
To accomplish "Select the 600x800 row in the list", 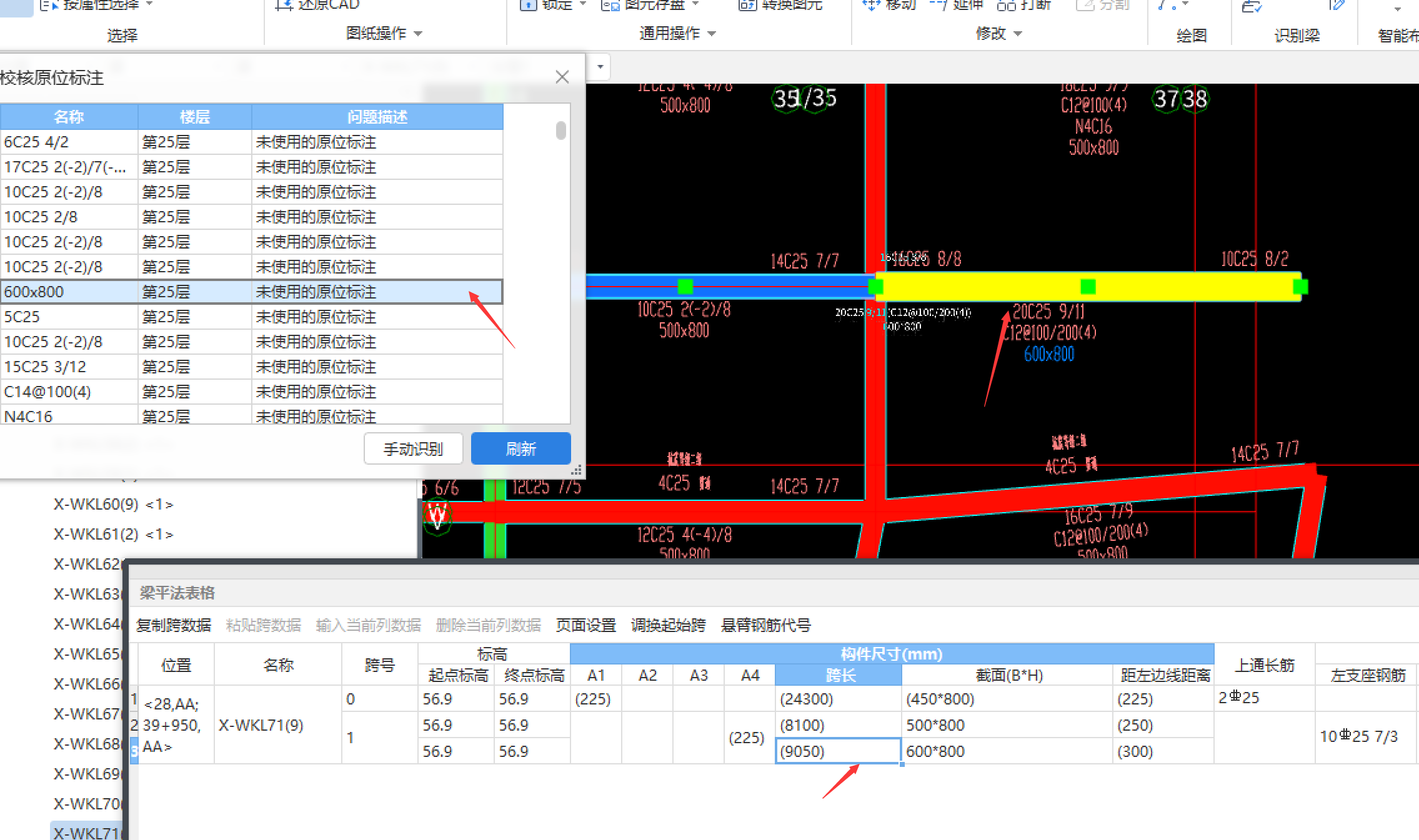I will (x=251, y=292).
